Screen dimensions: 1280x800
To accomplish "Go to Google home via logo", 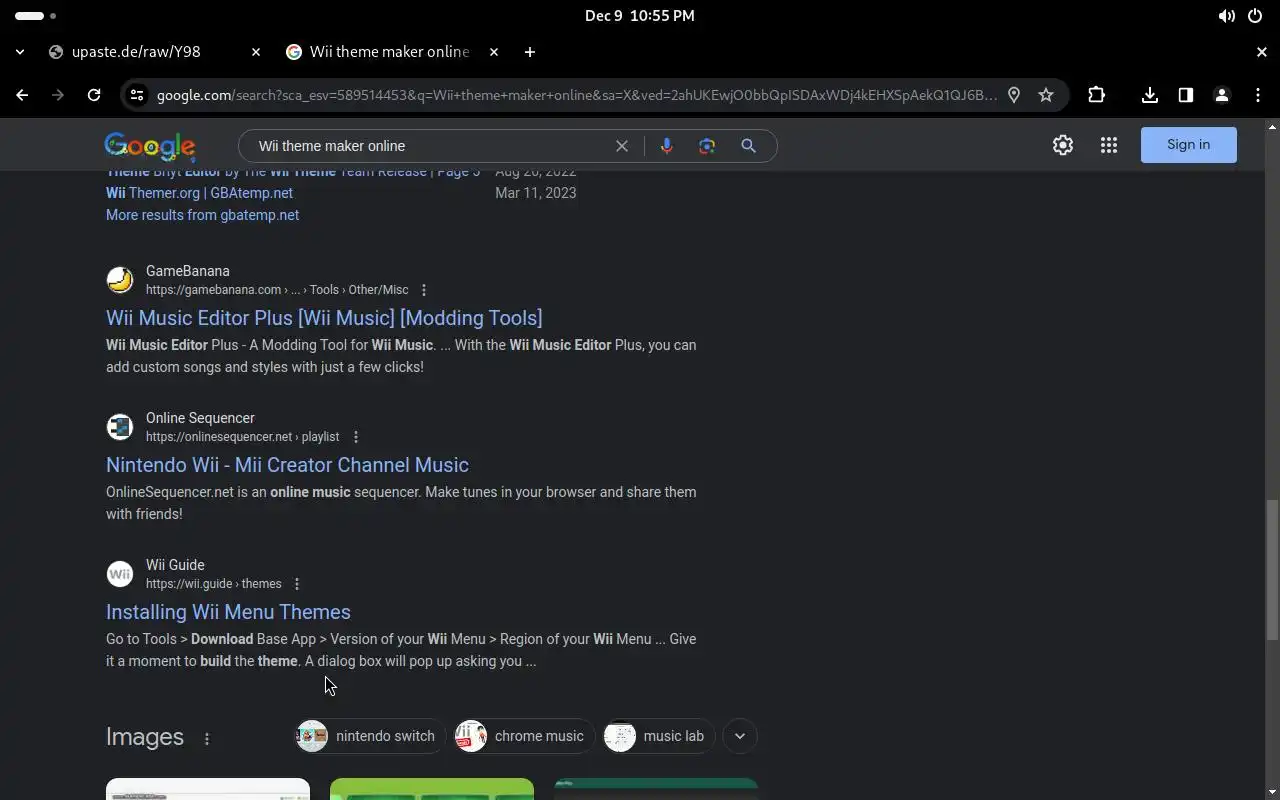I will 150,147.
